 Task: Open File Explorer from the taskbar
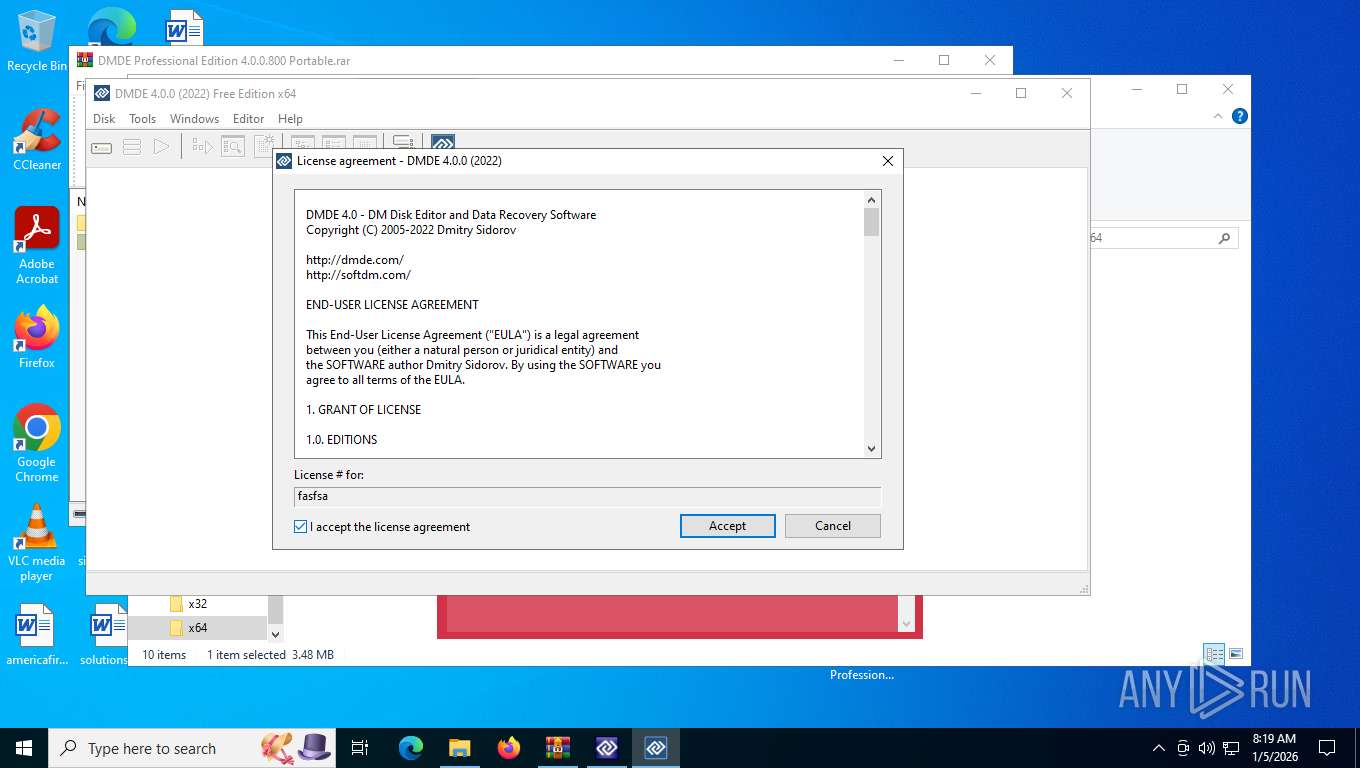pyautogui.click(x=459, y=748)
